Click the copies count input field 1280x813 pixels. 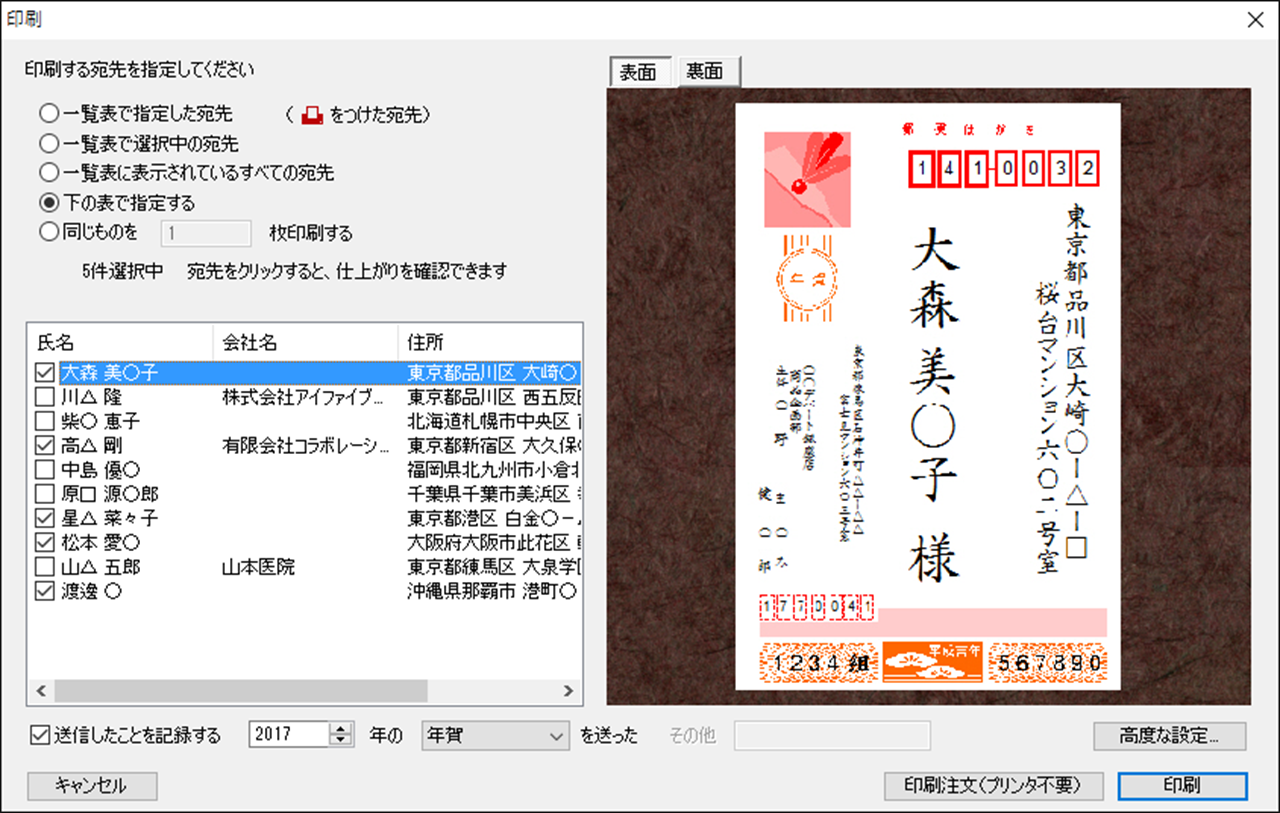click(x=206, y=233)
